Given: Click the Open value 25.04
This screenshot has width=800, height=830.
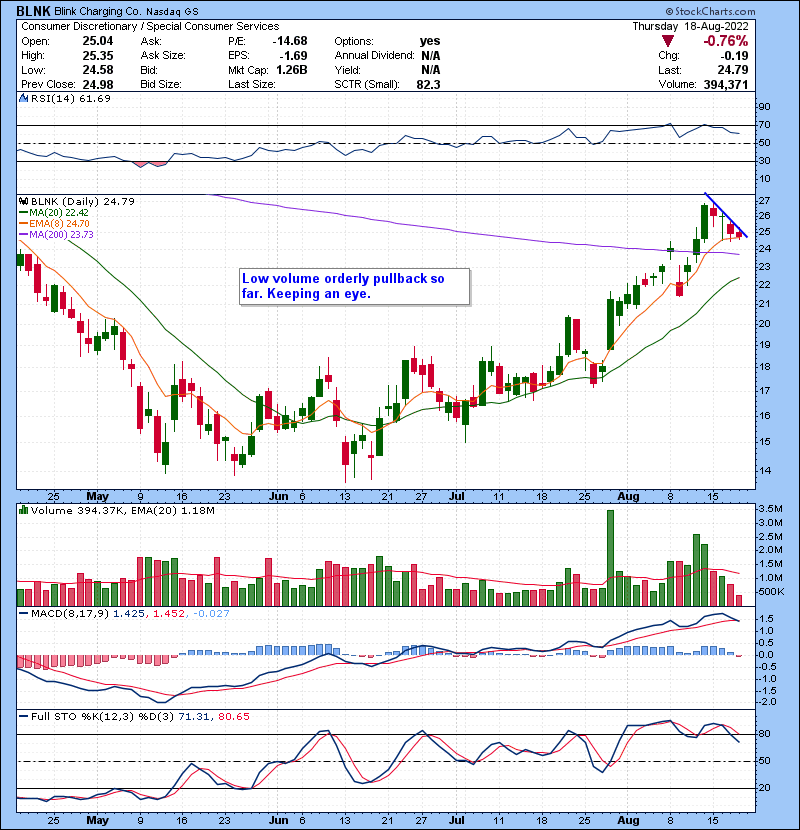Looking at the screenshot, I should coord(98,41).
